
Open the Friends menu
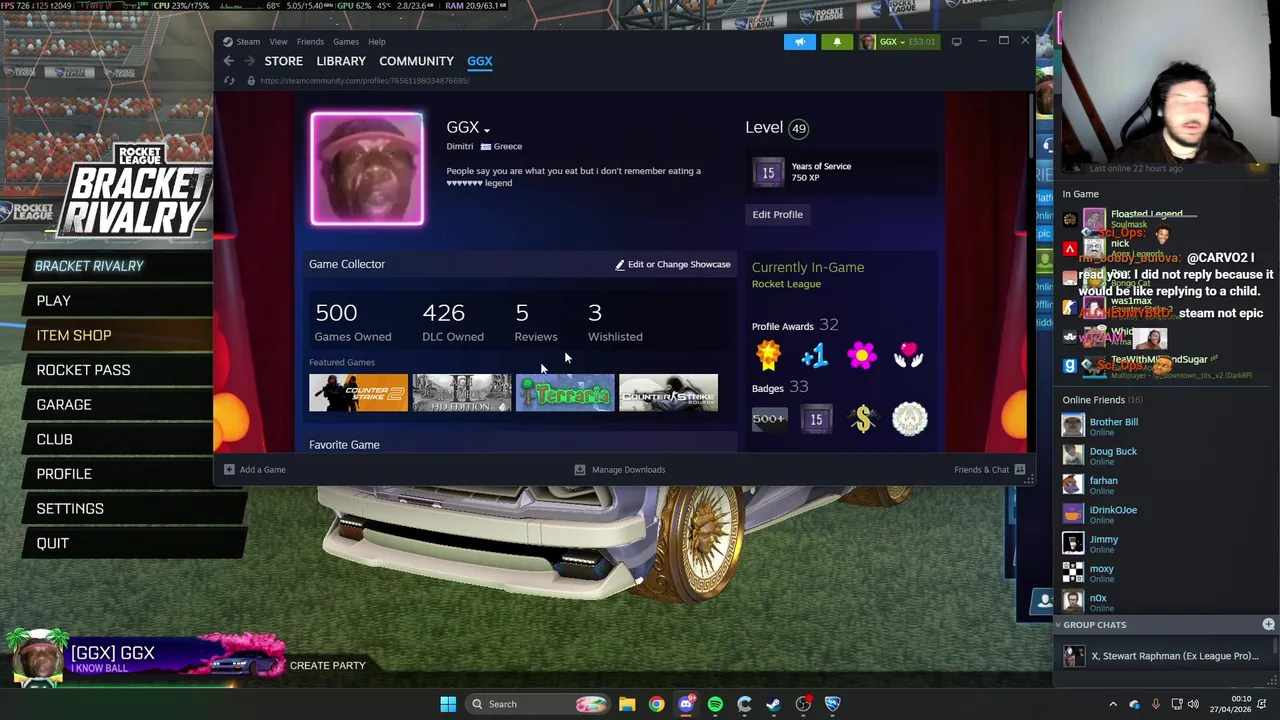(310, 42)
